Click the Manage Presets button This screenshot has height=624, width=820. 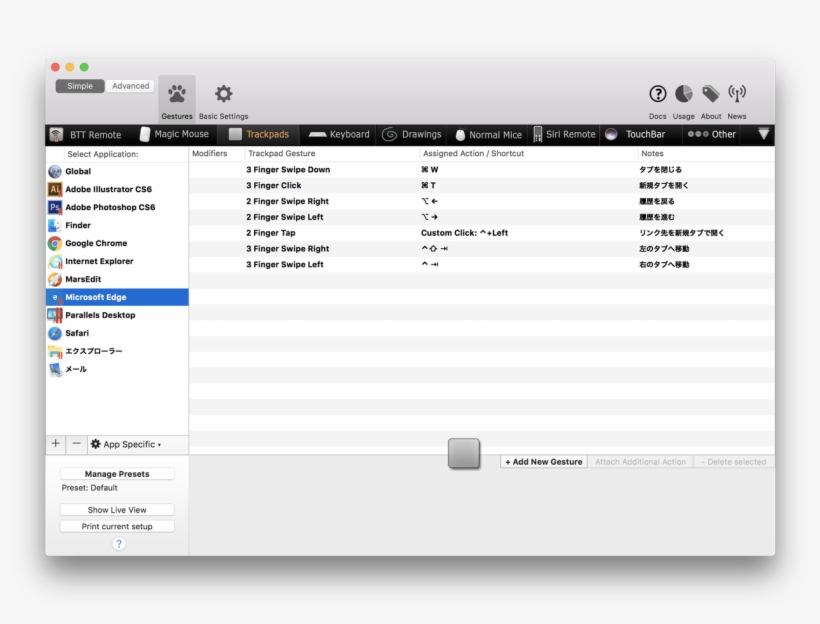coord(117,474)
